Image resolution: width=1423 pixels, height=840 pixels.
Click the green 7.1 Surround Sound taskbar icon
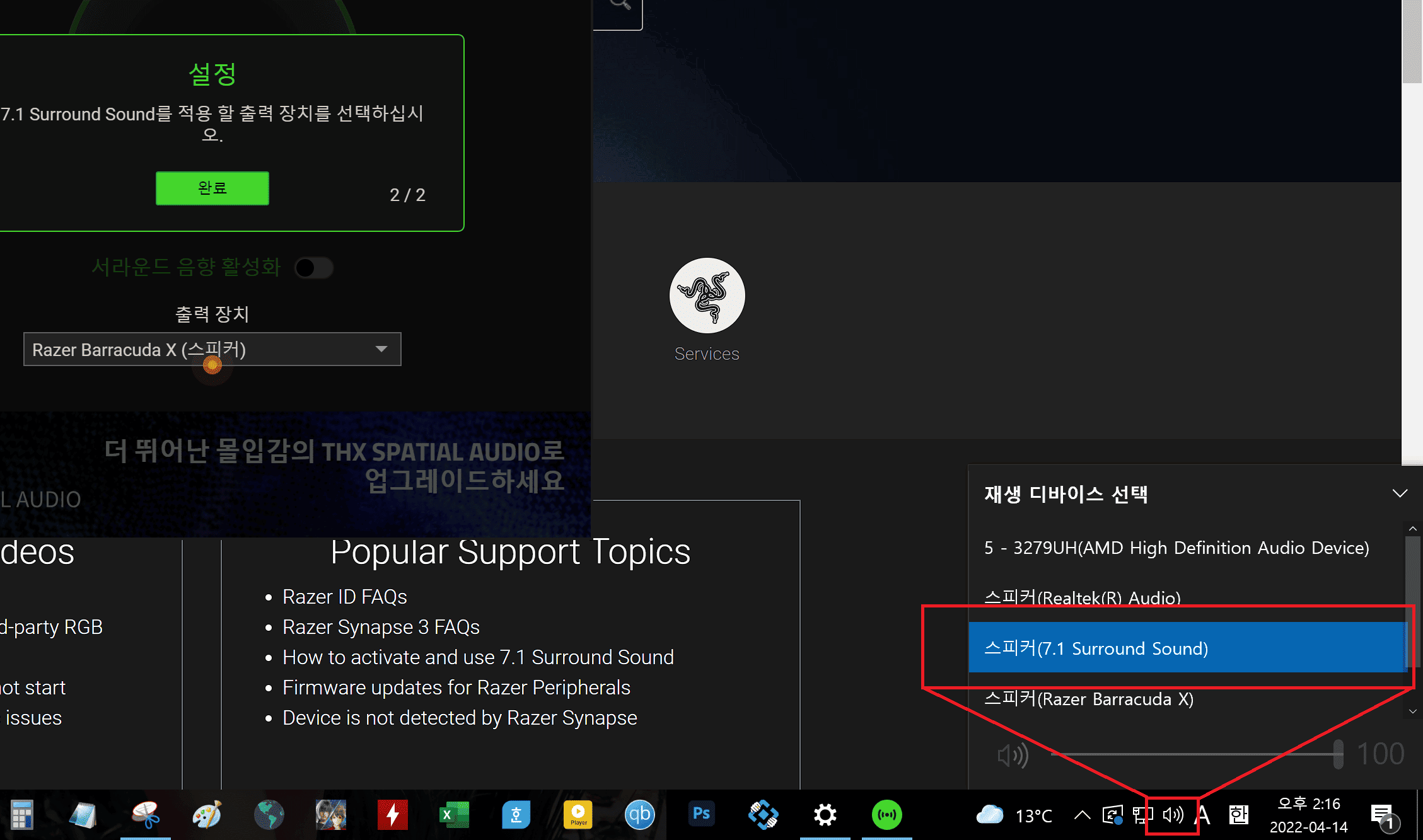pos(886,815)
